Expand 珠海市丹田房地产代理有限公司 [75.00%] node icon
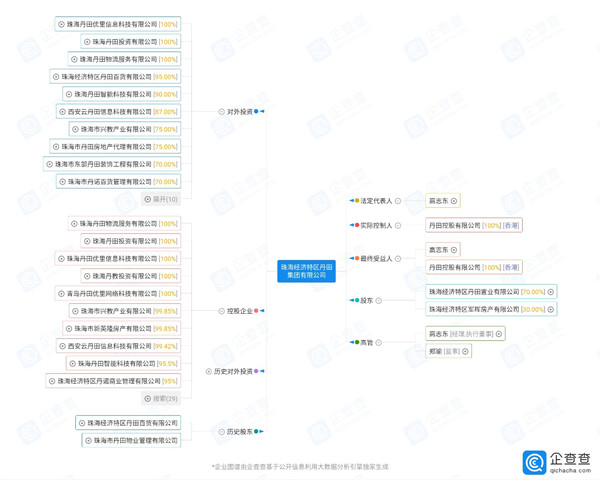The height and width of the screenshot is (480, 600). click(x=56, y=147)
